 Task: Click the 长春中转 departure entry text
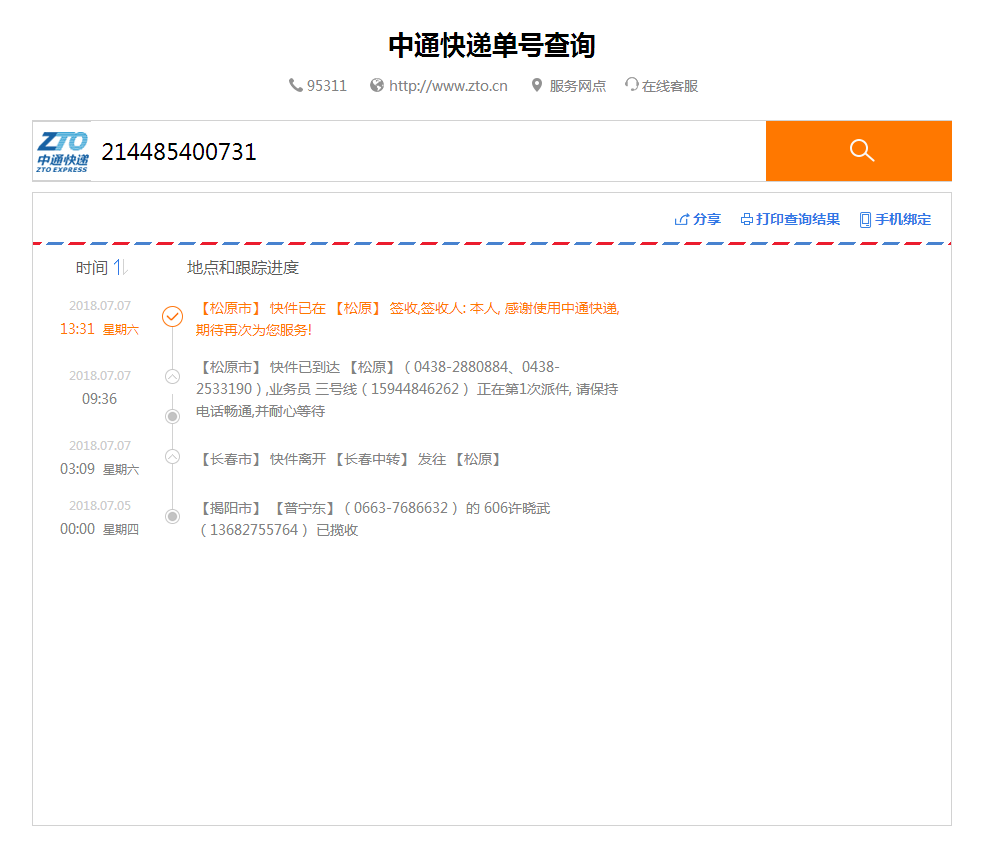tap(350, 459)
